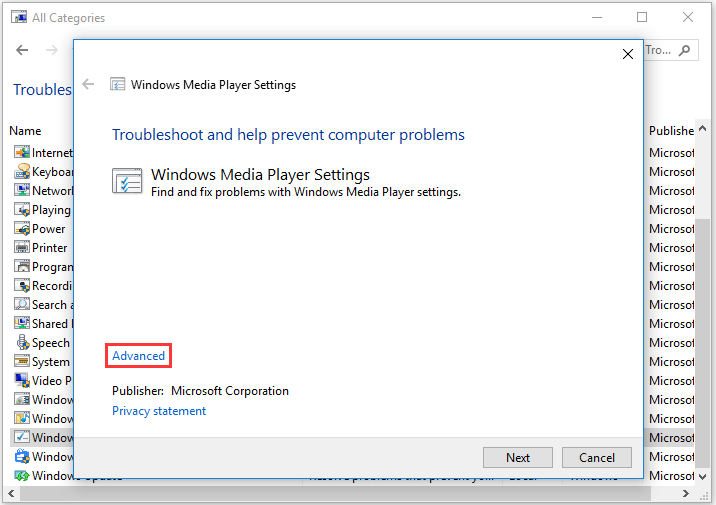The image size is (716, 505).
Task: Select the Keyboard troubleshooter icon
Action: click(x=21, y=171)
